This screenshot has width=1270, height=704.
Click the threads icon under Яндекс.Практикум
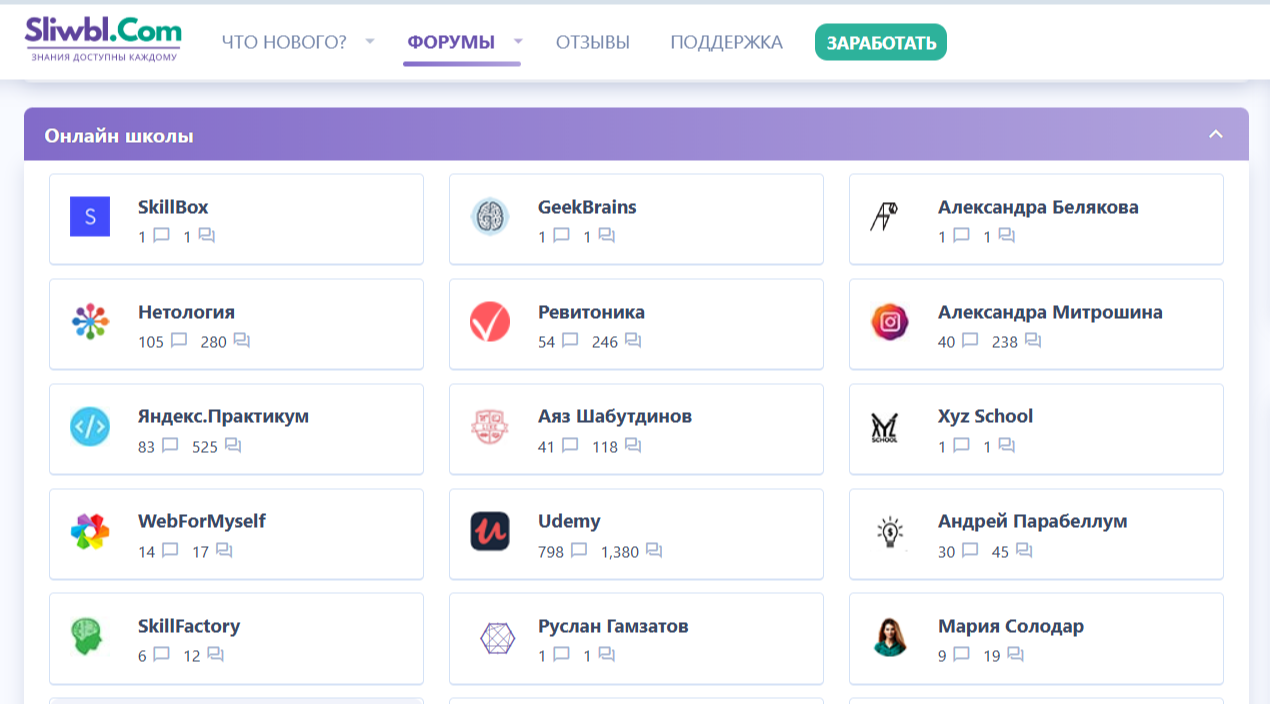pos(170,446)
